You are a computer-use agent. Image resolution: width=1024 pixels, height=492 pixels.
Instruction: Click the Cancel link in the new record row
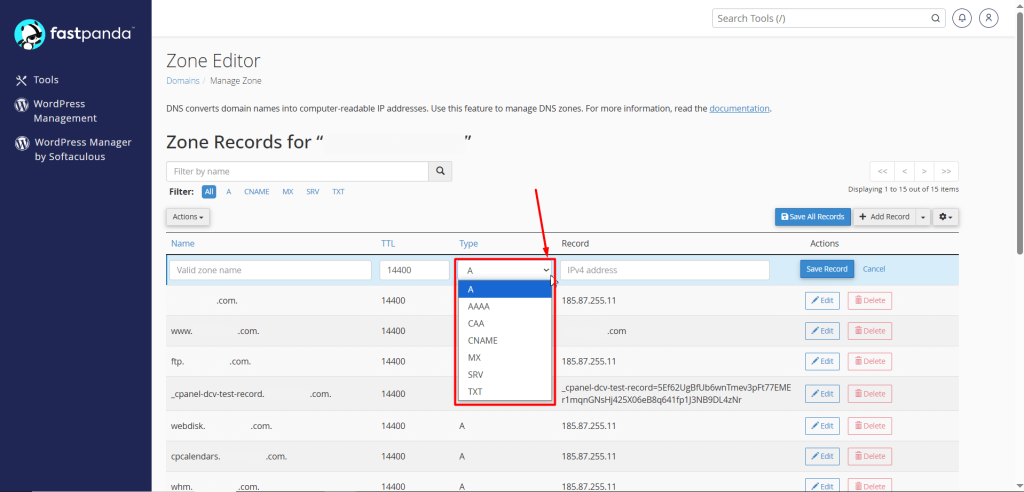[x=874, y=269]
